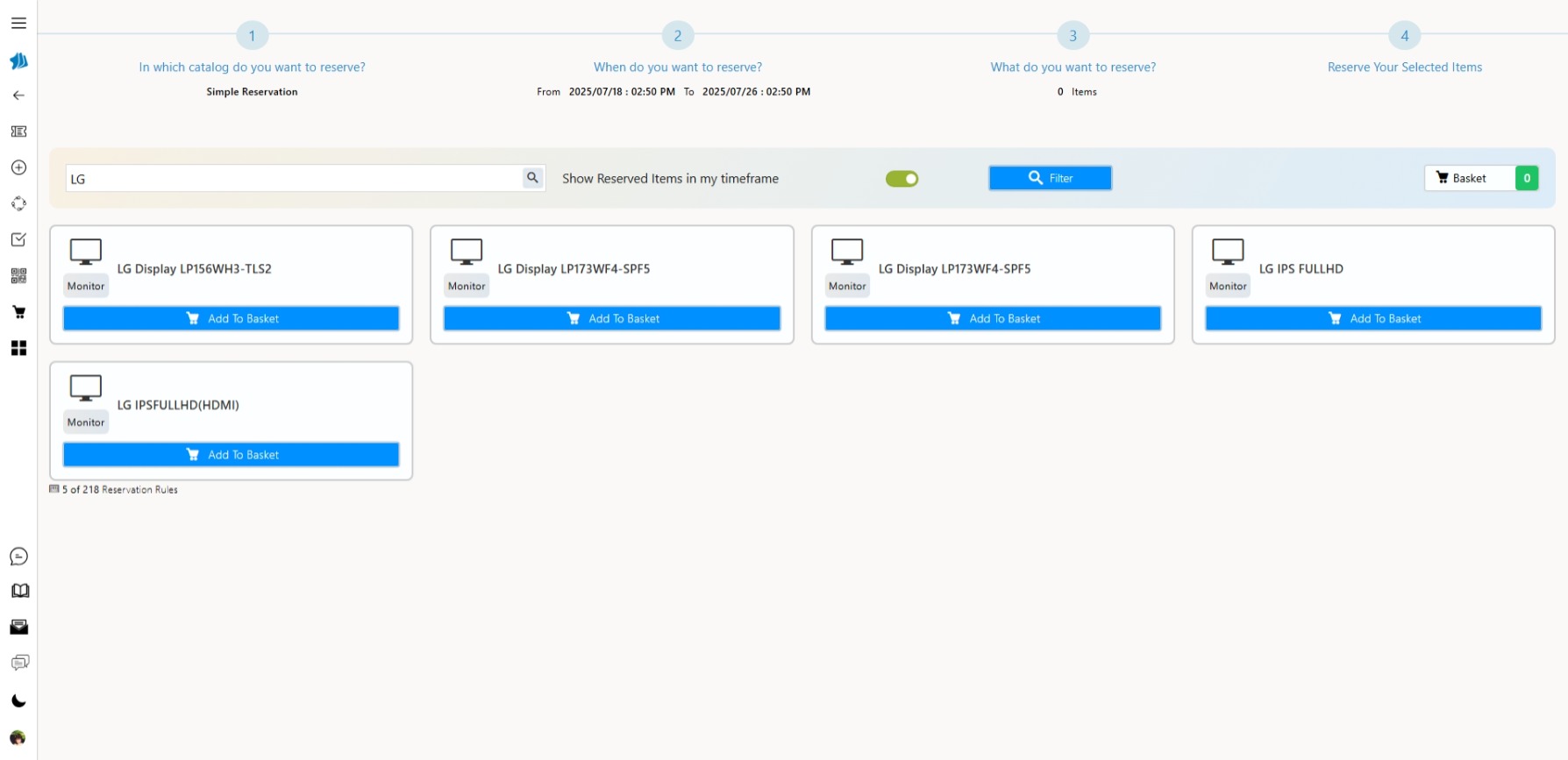Open the QR code scanner icon
Image resolution: width=1568 pixels, height=760 pixels.
pos(18,276)
